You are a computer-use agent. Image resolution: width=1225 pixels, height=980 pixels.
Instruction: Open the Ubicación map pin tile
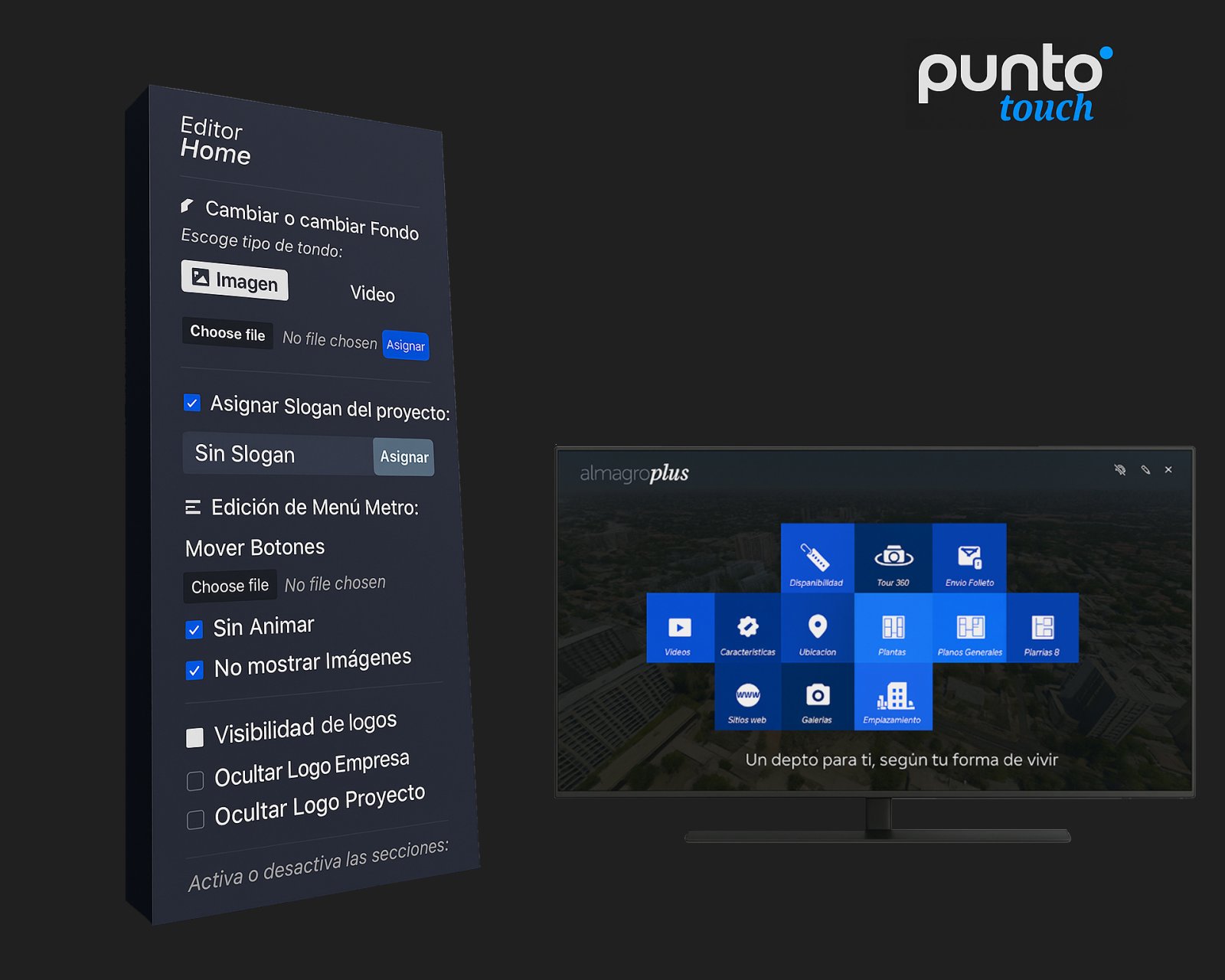click(x=817, y=628)
